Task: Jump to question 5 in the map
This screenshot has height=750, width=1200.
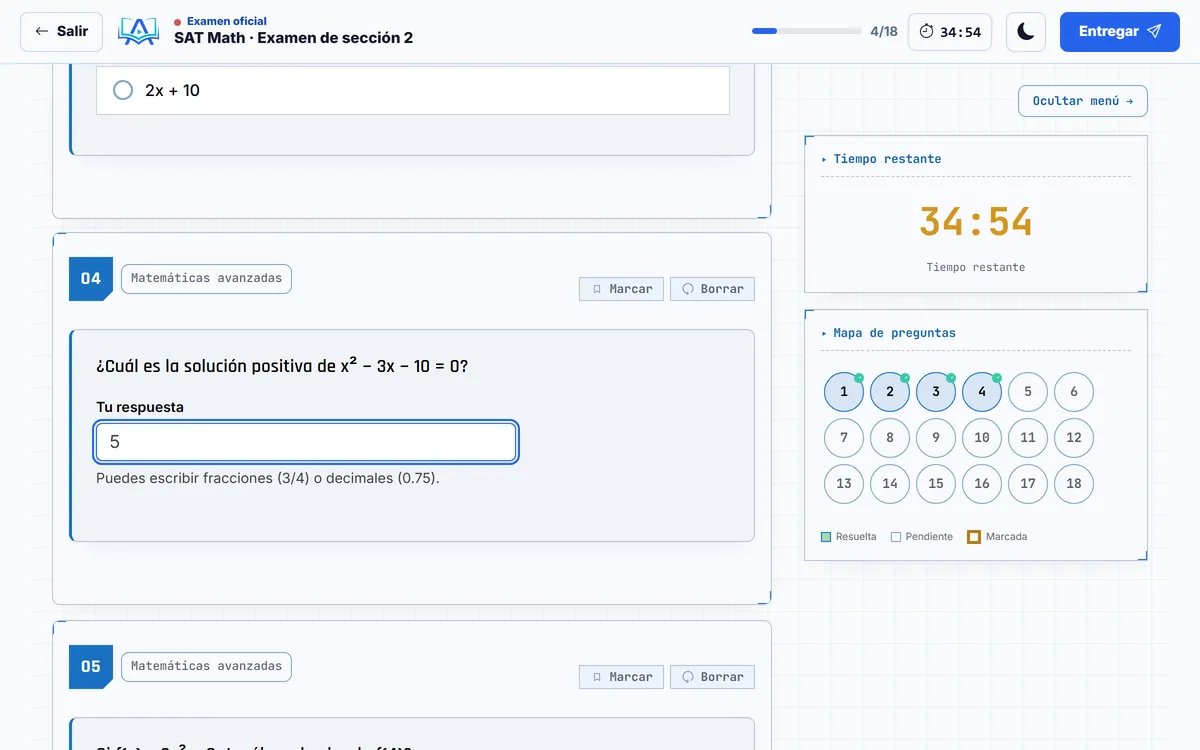Action: 1028,392
